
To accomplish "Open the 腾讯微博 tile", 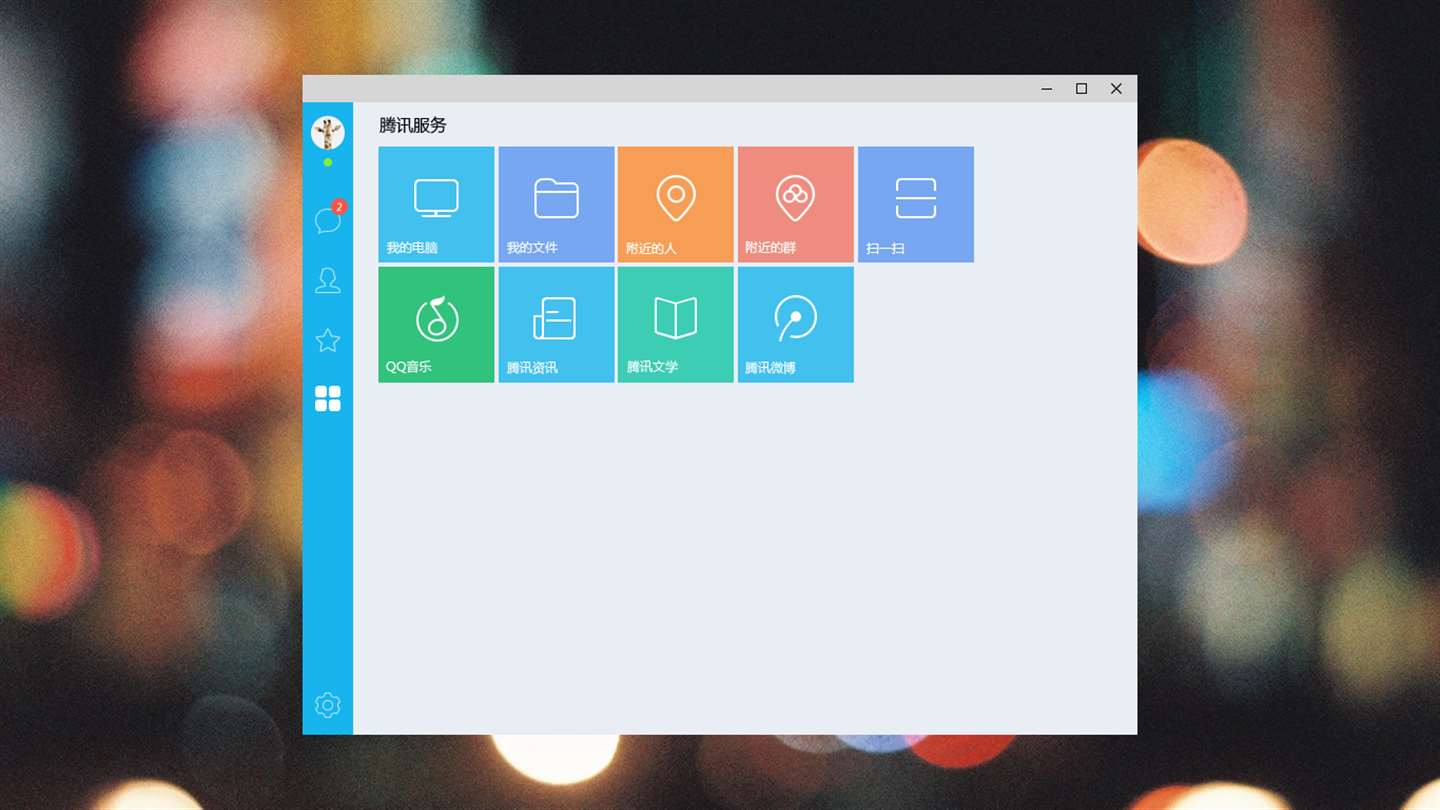I will [796, 324].
